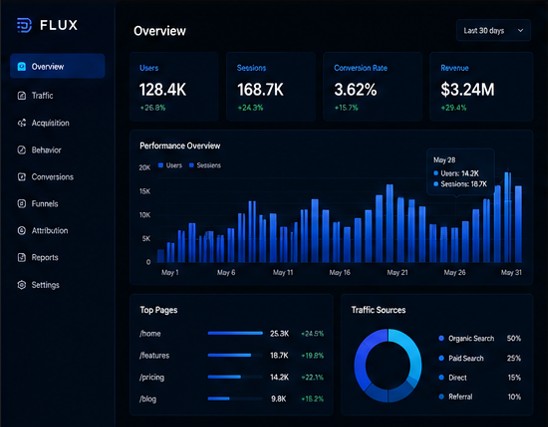Click the Referral legend dot

tap(441, 397)
